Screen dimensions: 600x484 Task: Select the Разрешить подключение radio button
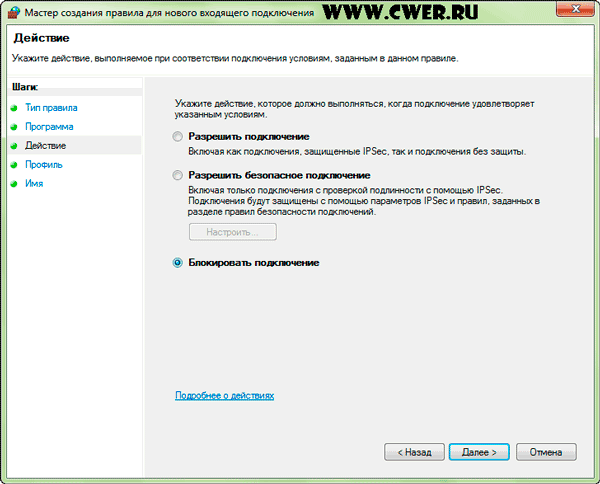[x=178, y=136]
